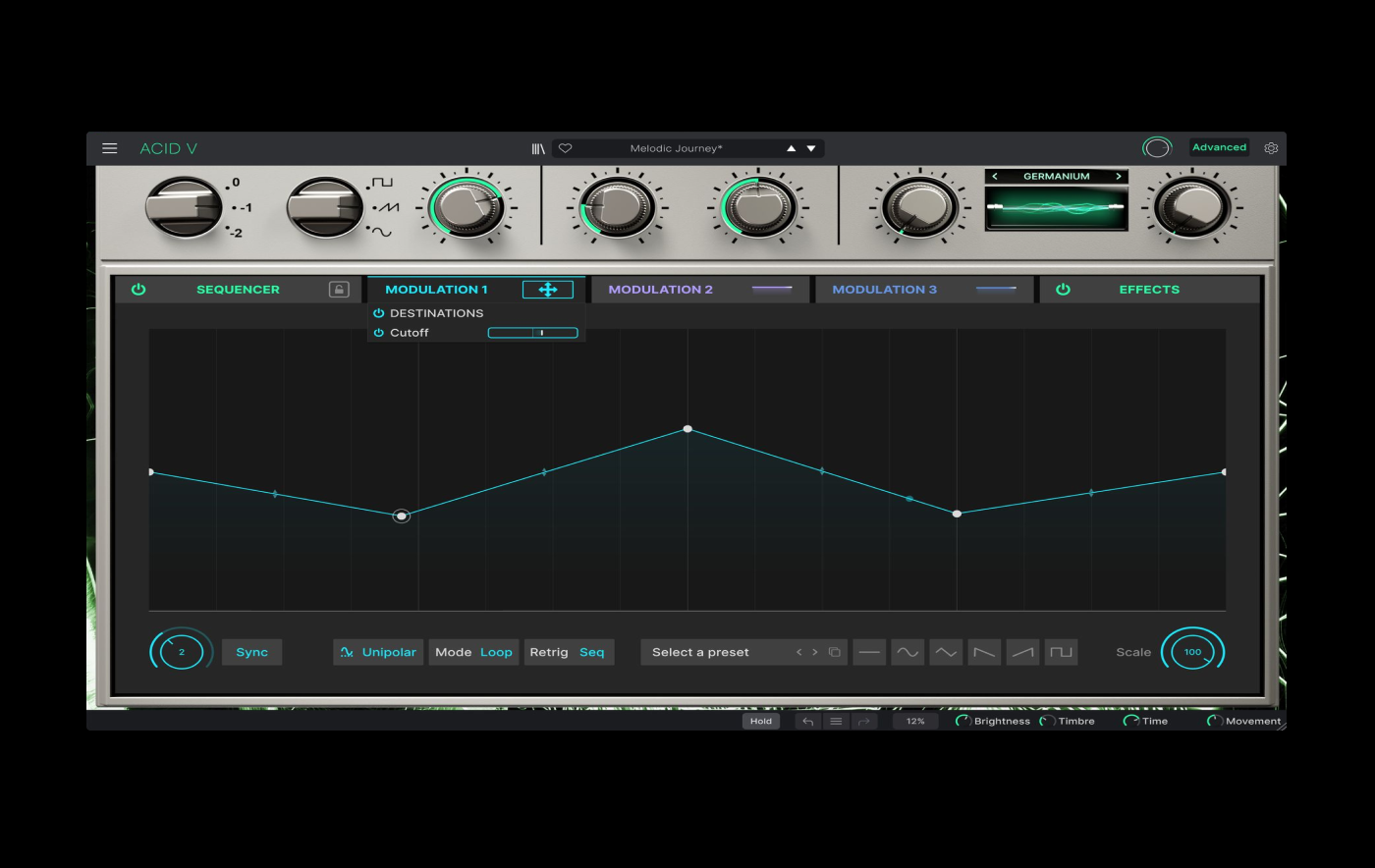
Task: Select next preset with down arrow
Action: click(x=811, y=149)
